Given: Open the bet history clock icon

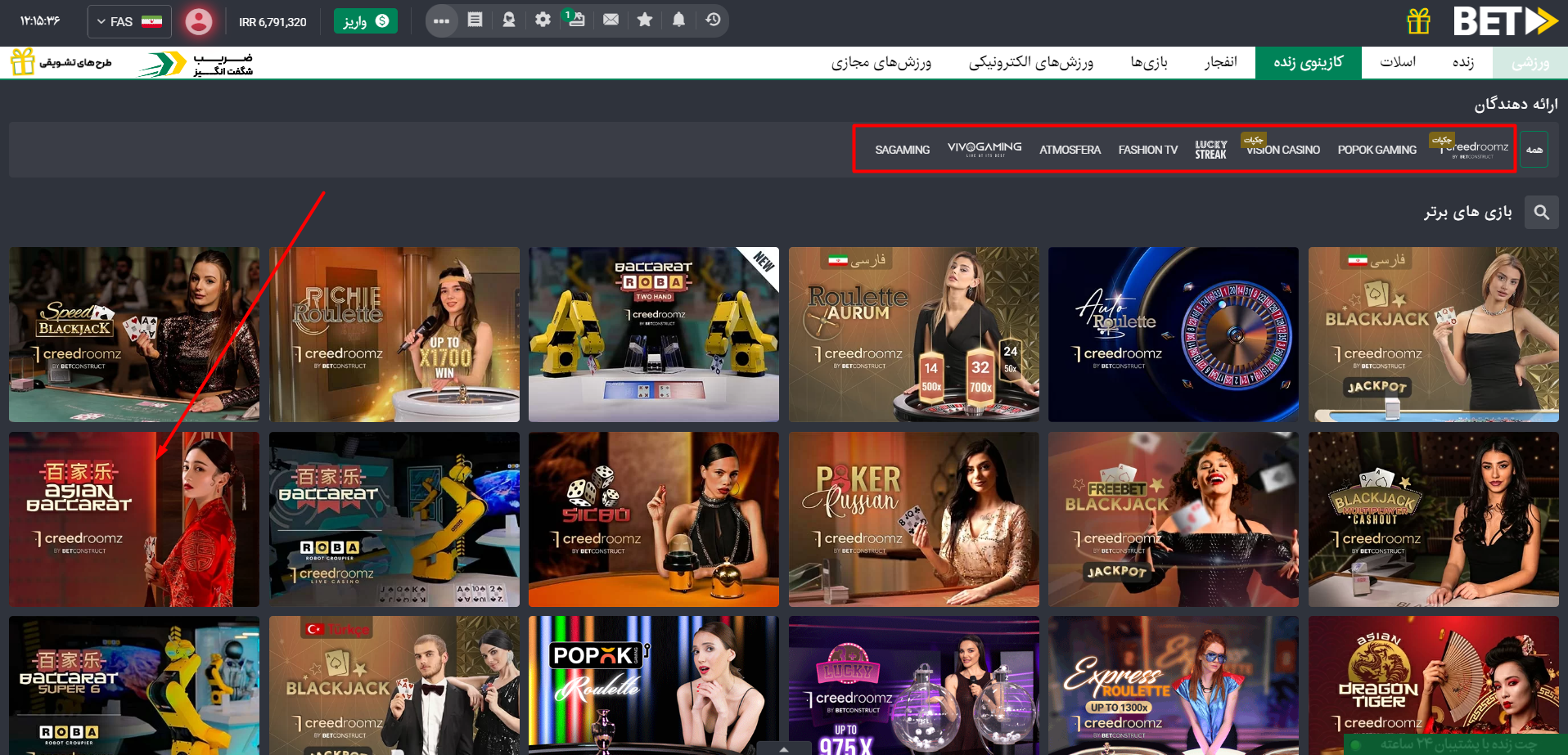Looking at the screenshot, I should click(713, 20).
